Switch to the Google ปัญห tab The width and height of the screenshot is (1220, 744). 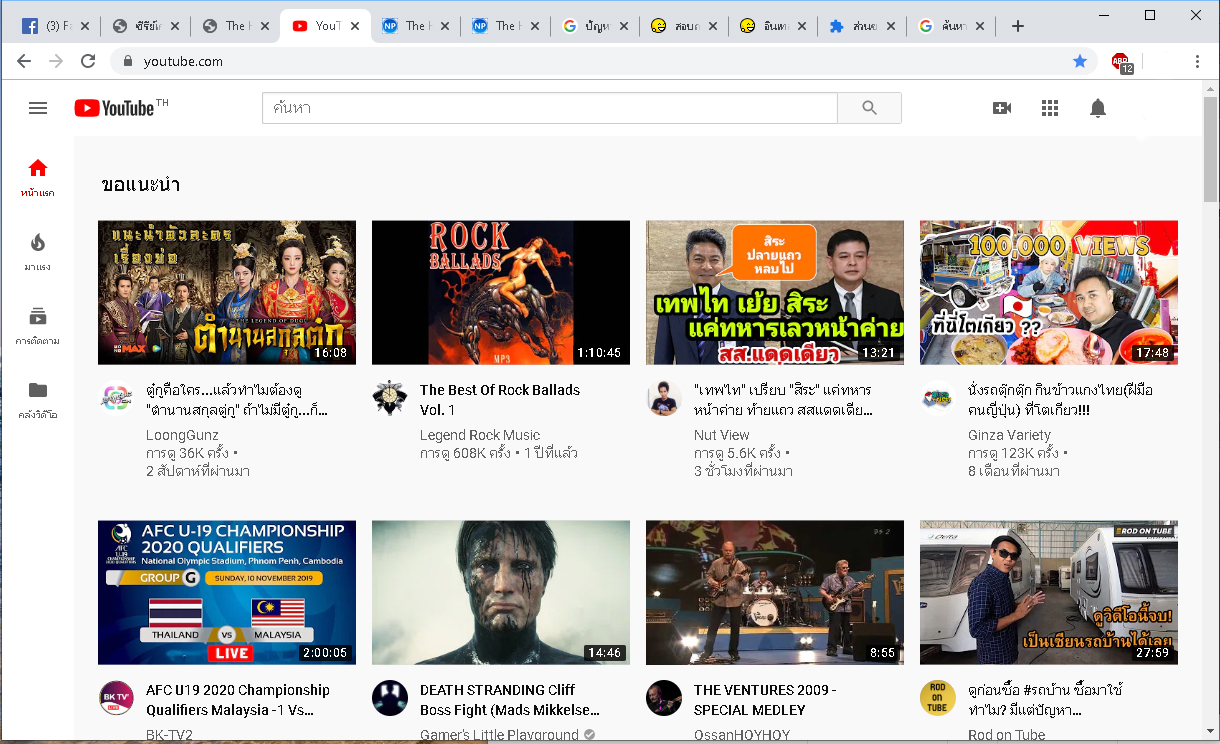[595, 26]
